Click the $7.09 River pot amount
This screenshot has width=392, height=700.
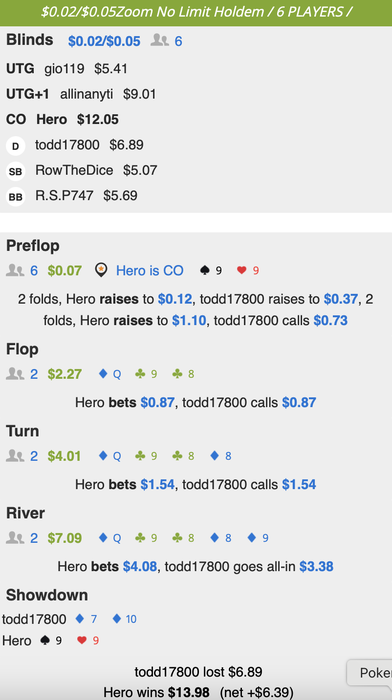(x=65, y=538)
